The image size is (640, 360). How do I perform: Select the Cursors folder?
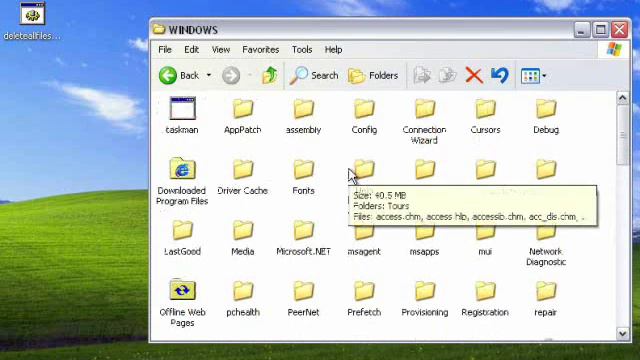pyautogui.click(x=485, y=116)
